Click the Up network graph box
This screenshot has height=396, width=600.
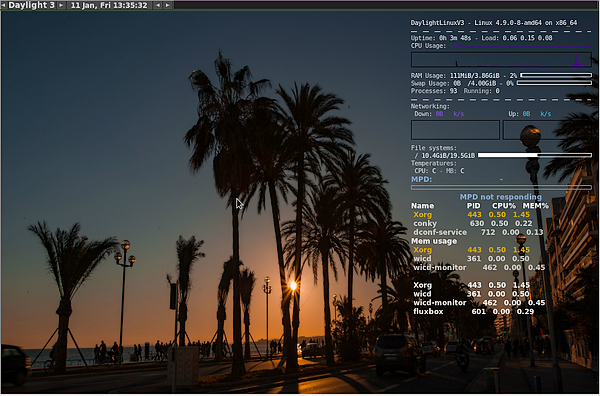(548, 130)
